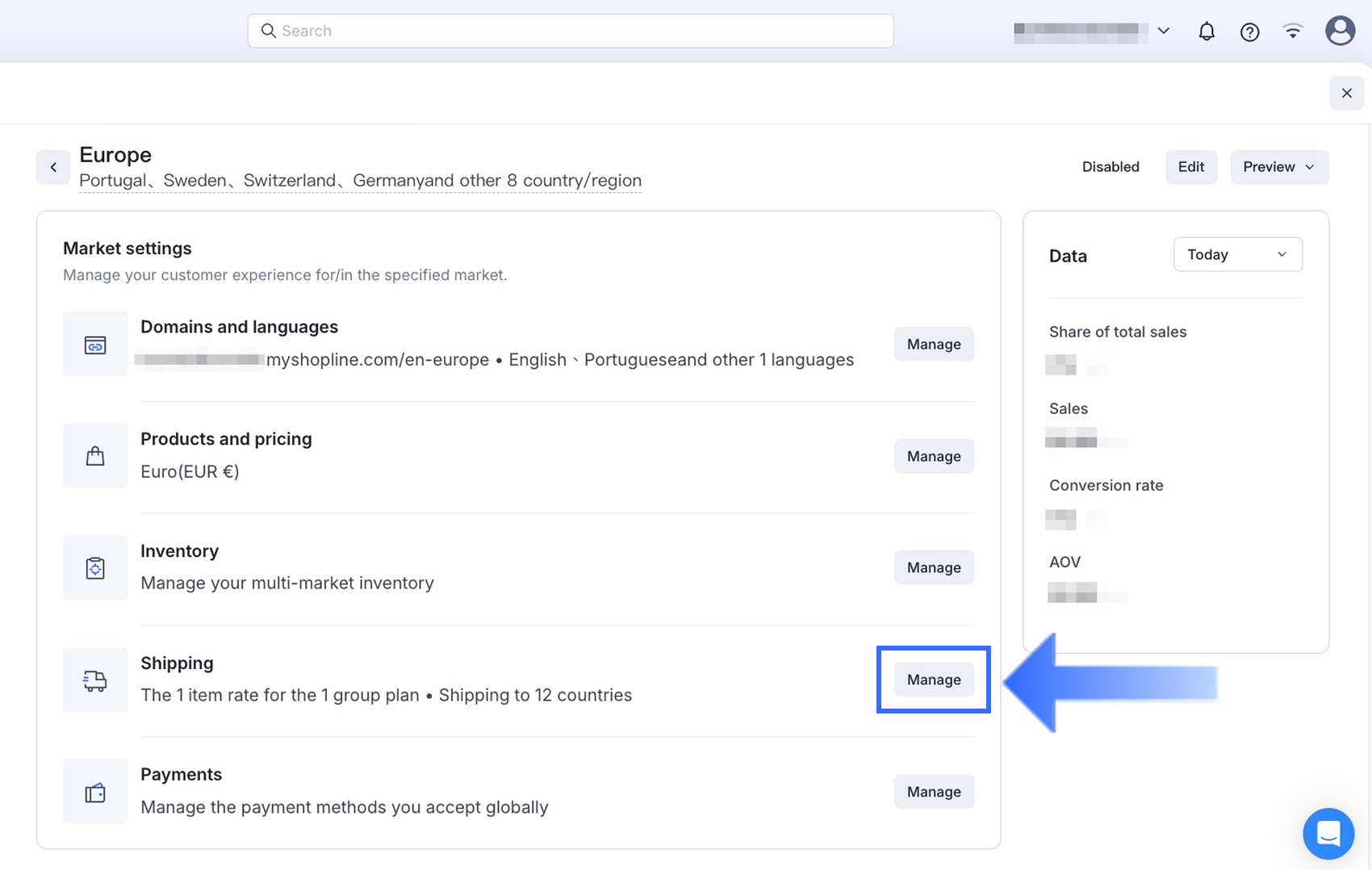The image size is (1372, 870).
Task: Go back using the left chevron button
Action: click(53, 167)
